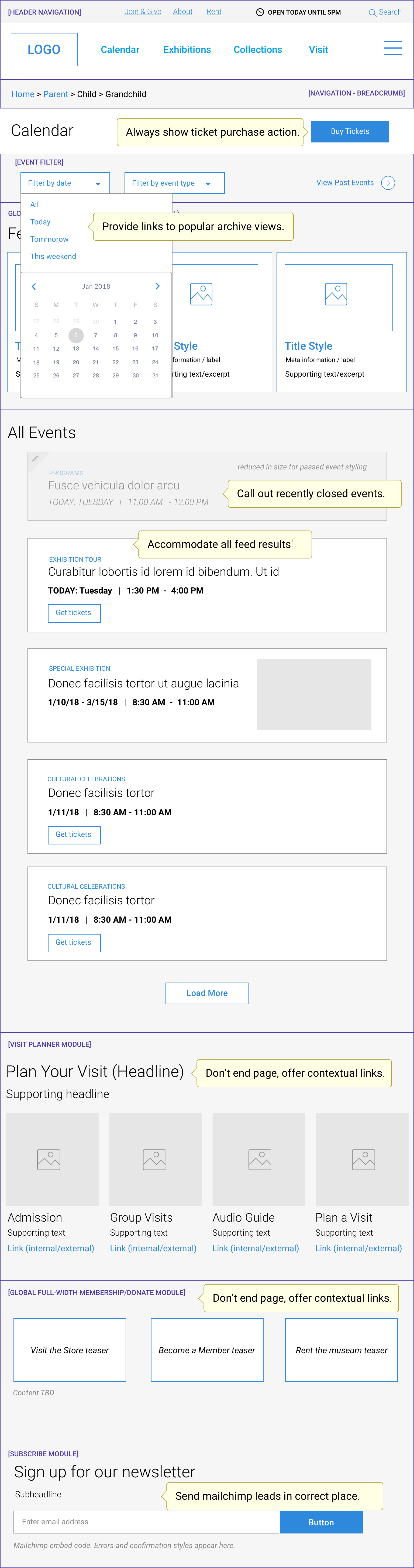Click the Admission link (internal/external)
This screenshot has height=1568, width=414.
point(51,1248)
